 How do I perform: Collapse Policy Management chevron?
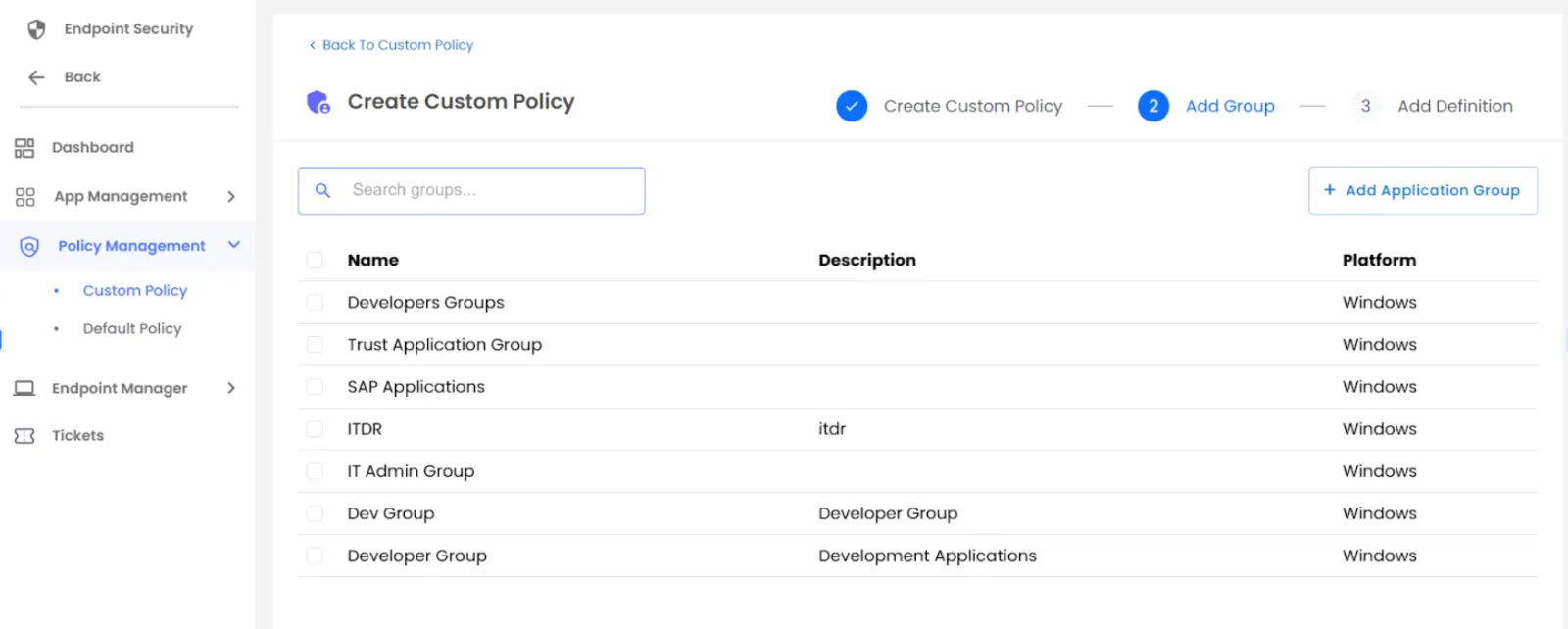coord(233,245)
